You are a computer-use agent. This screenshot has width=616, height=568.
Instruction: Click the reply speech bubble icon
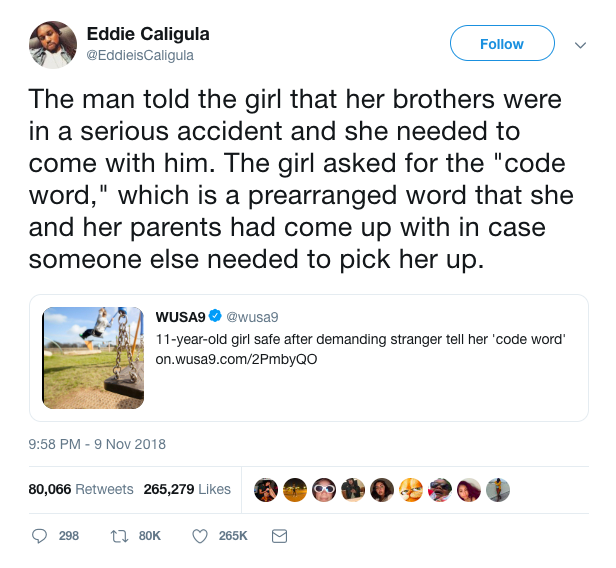pyautogui.click(x=39, y=536)
